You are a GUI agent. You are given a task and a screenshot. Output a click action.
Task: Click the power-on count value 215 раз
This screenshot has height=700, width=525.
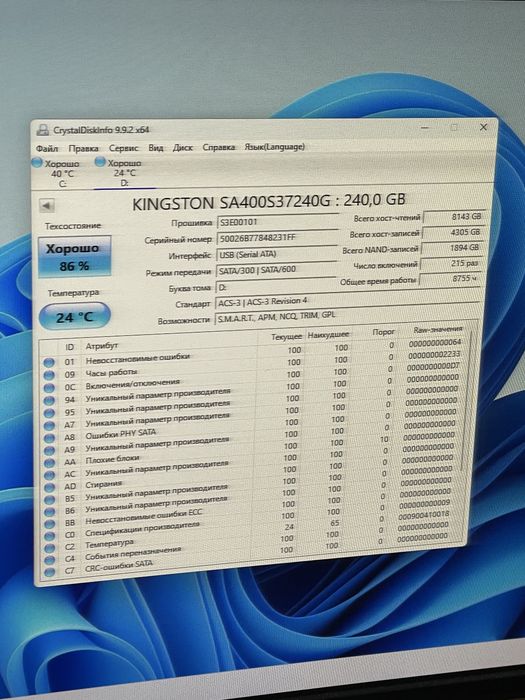[x=450, y=263]
